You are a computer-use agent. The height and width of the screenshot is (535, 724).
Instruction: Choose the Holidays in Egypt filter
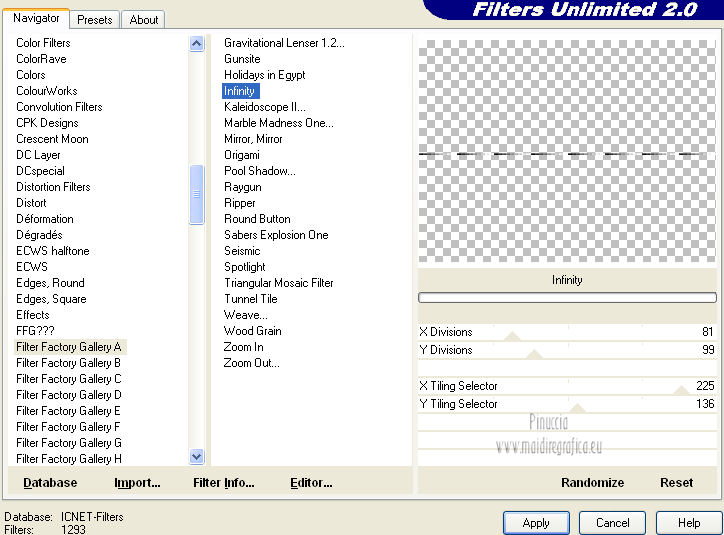point(265,75)
